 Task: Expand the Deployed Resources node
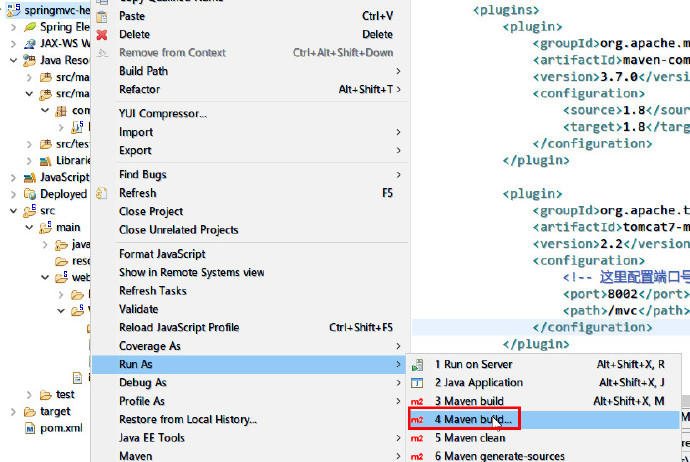click(13, 194)
